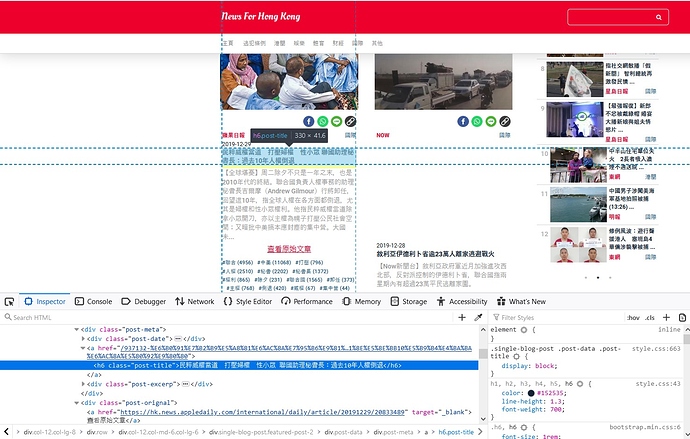Create a new node in the markup view

click(x=462, y=317)
